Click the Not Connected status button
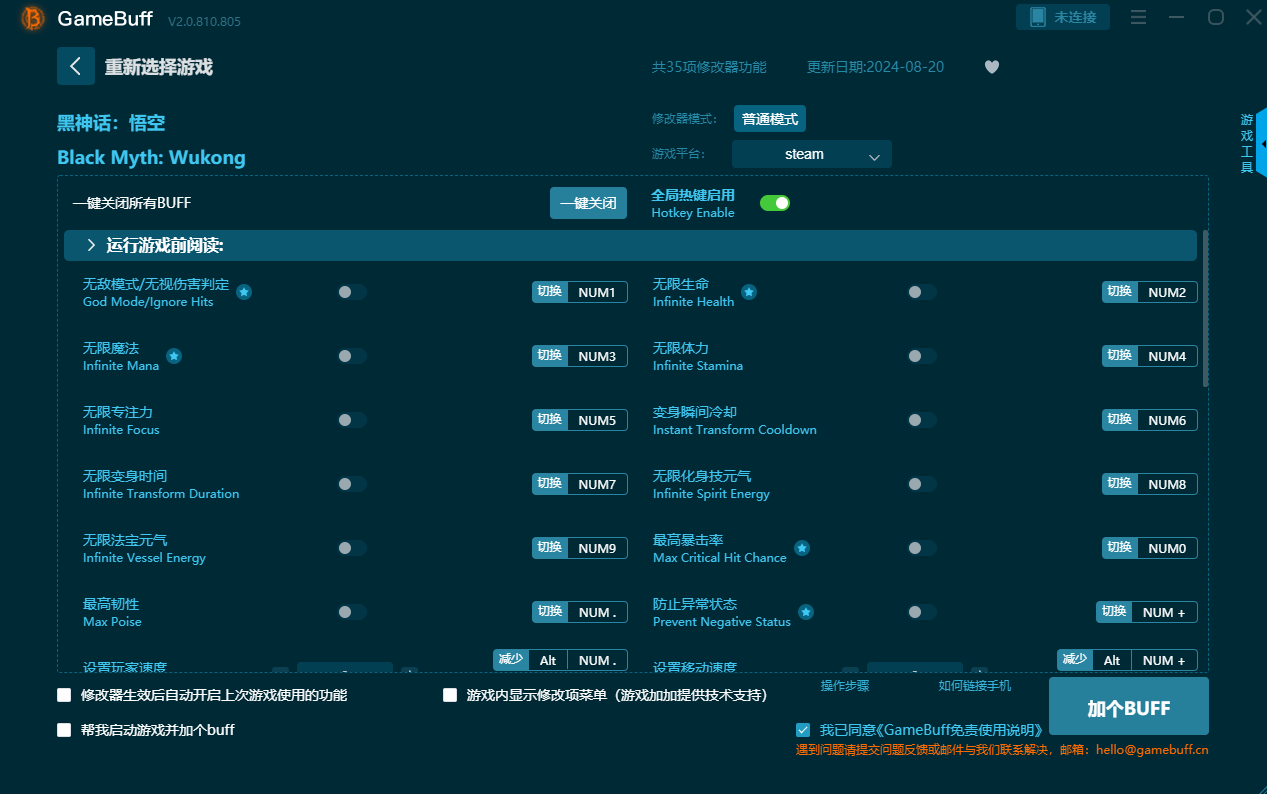 tap(1063, 17)
